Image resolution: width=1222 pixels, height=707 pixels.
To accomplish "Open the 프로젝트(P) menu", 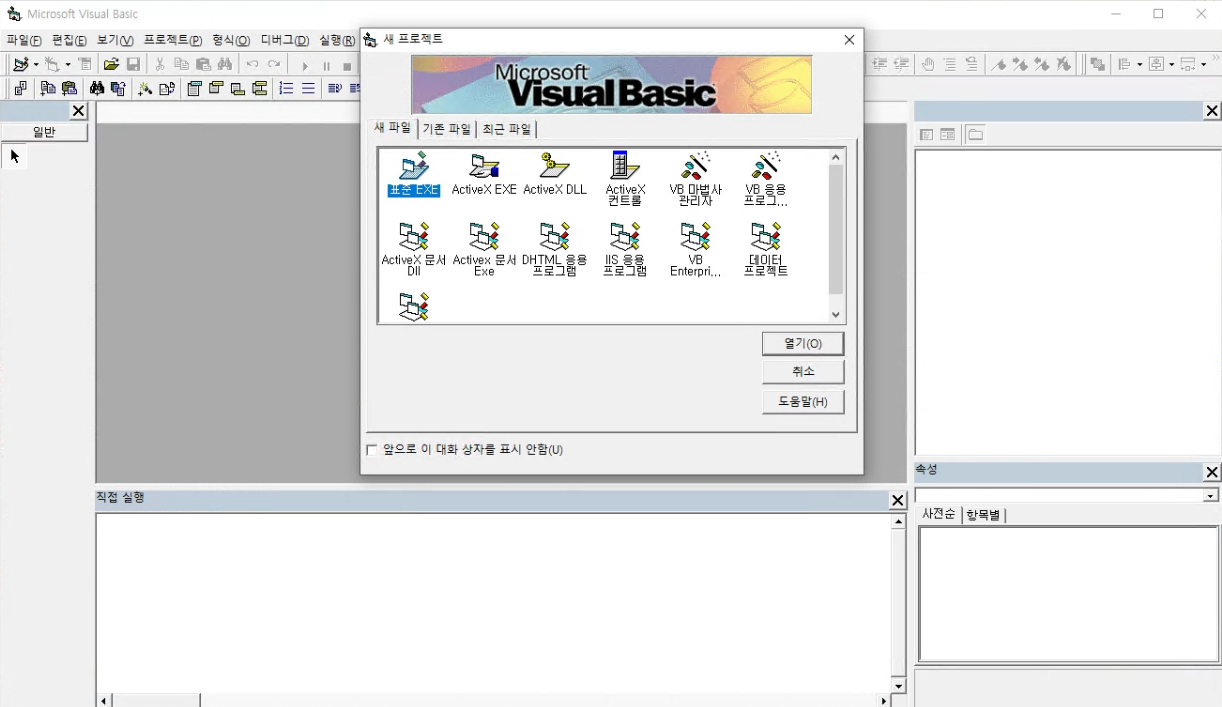I will tap(173, 41).
